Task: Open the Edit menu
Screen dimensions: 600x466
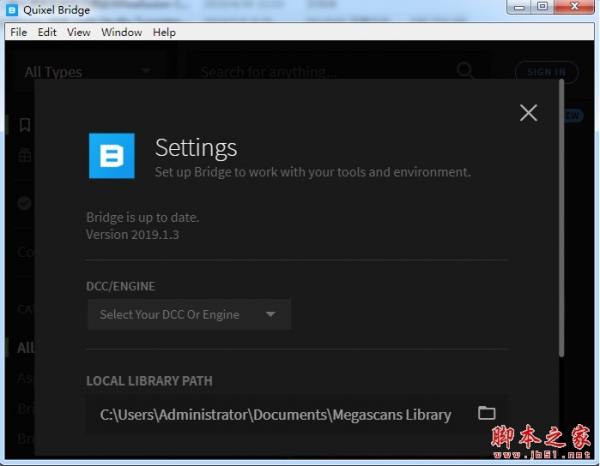Action: tap(47, 32)
